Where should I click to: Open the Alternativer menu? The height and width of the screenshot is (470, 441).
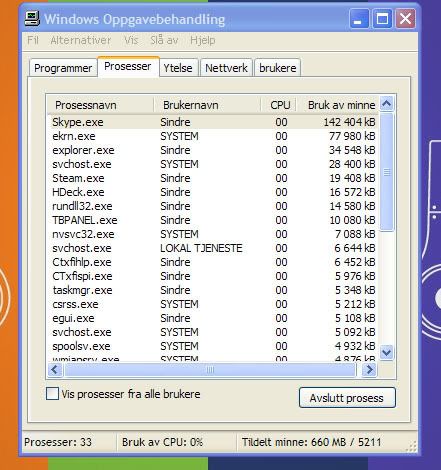coord(81,40)
